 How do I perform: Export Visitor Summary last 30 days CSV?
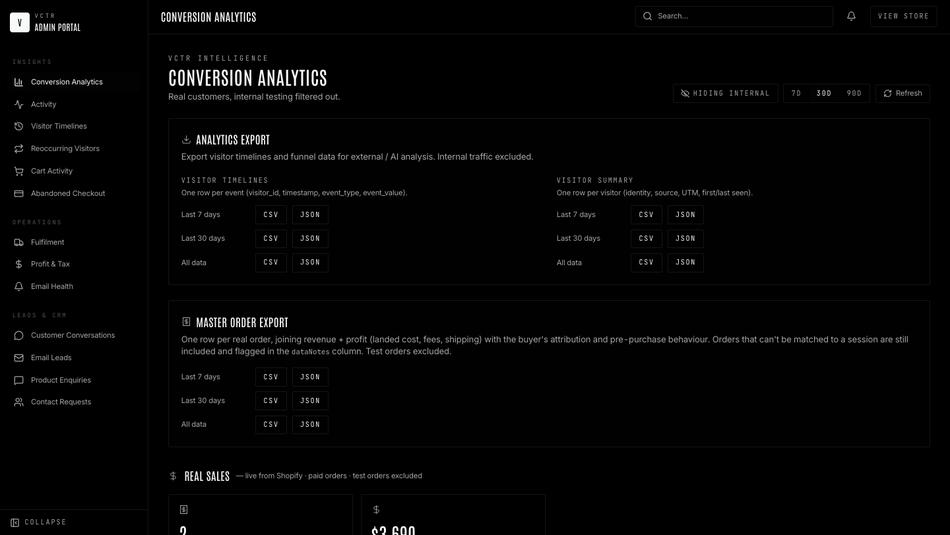(x=646, y=238)
